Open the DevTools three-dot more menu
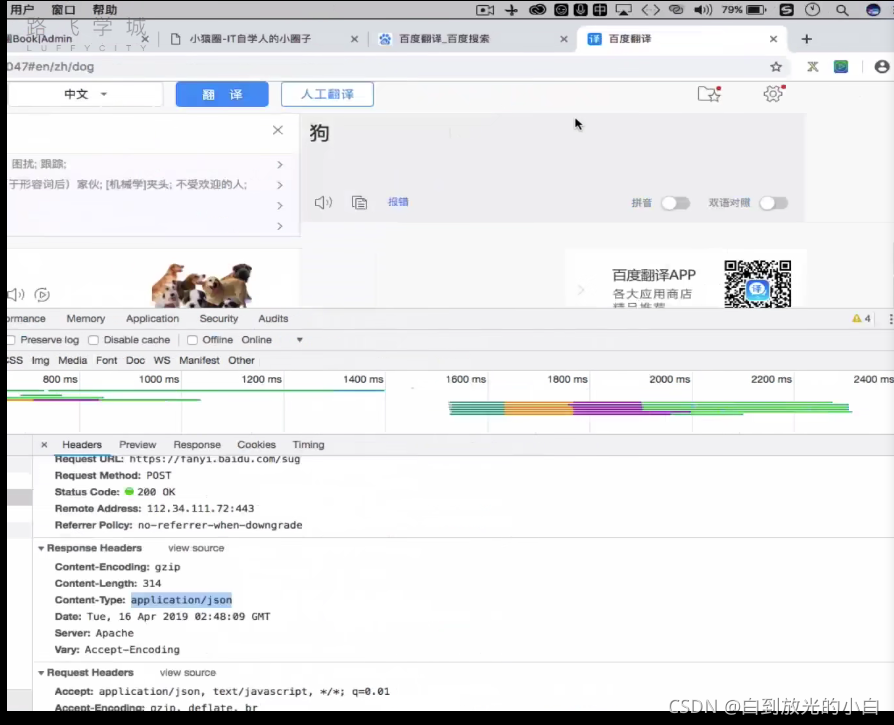The width and height of the screenshot is (894, 725). pos(890,319)
